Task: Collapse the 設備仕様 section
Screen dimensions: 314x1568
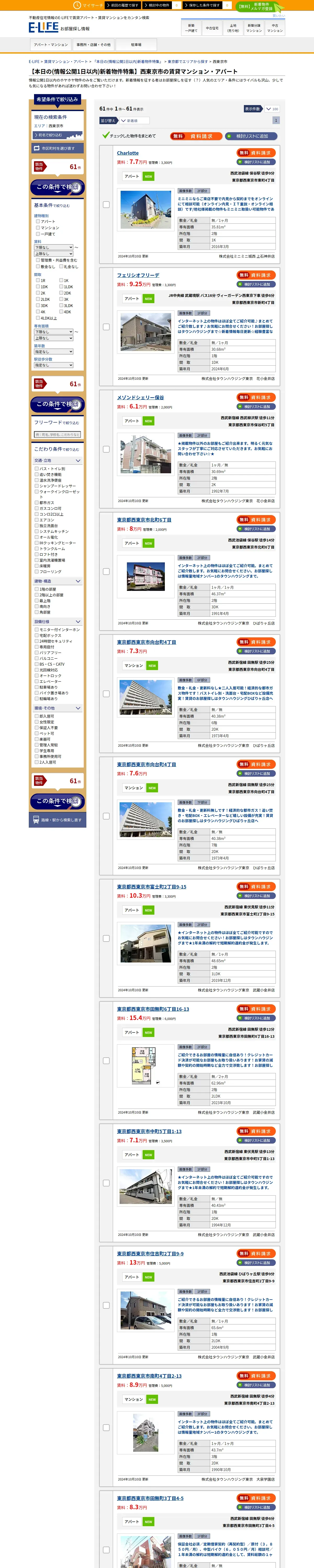Action: click(57, 621)
